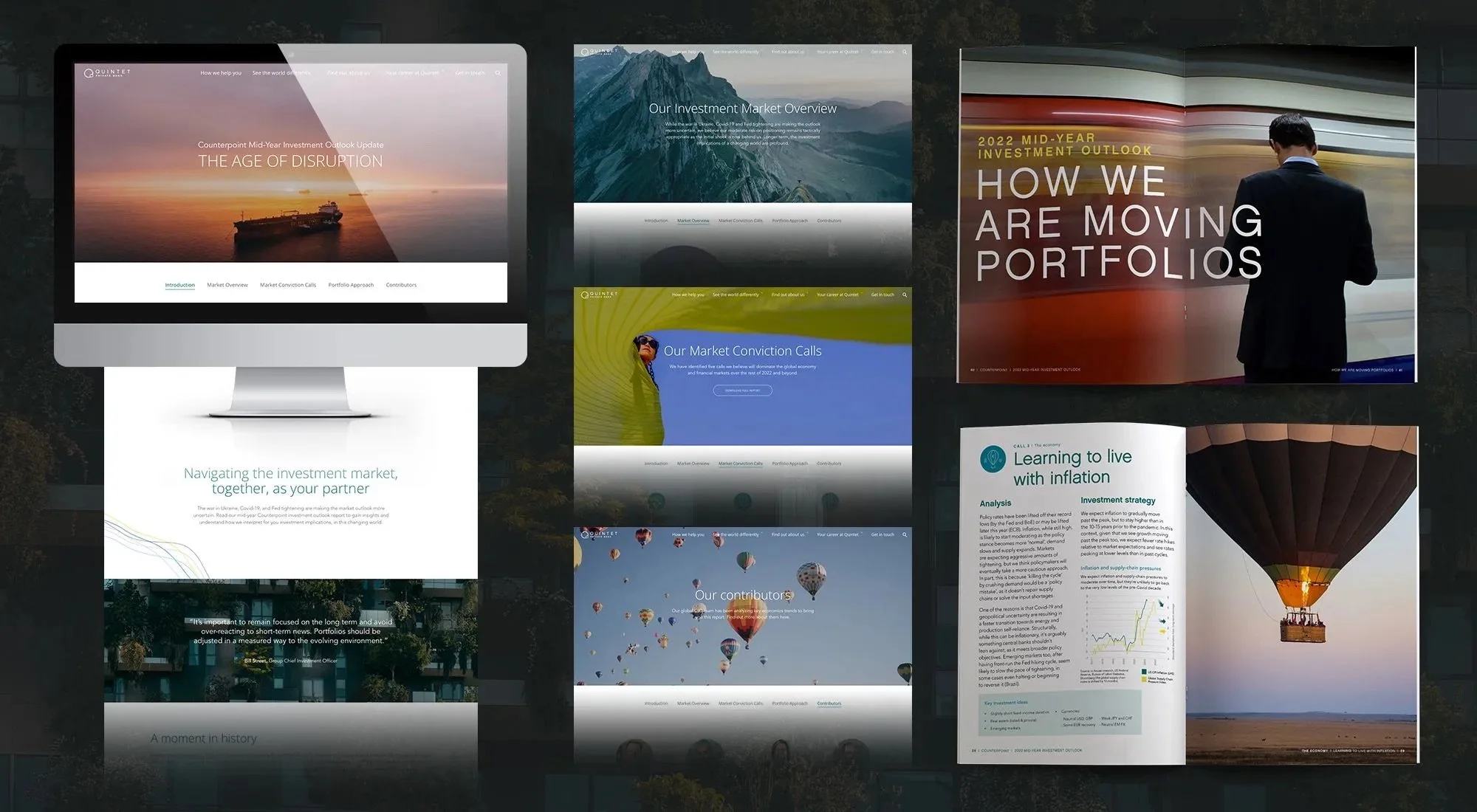Click search icon on Our contributors page
The height and width of the screenshot is (812, 1477).
905,534
